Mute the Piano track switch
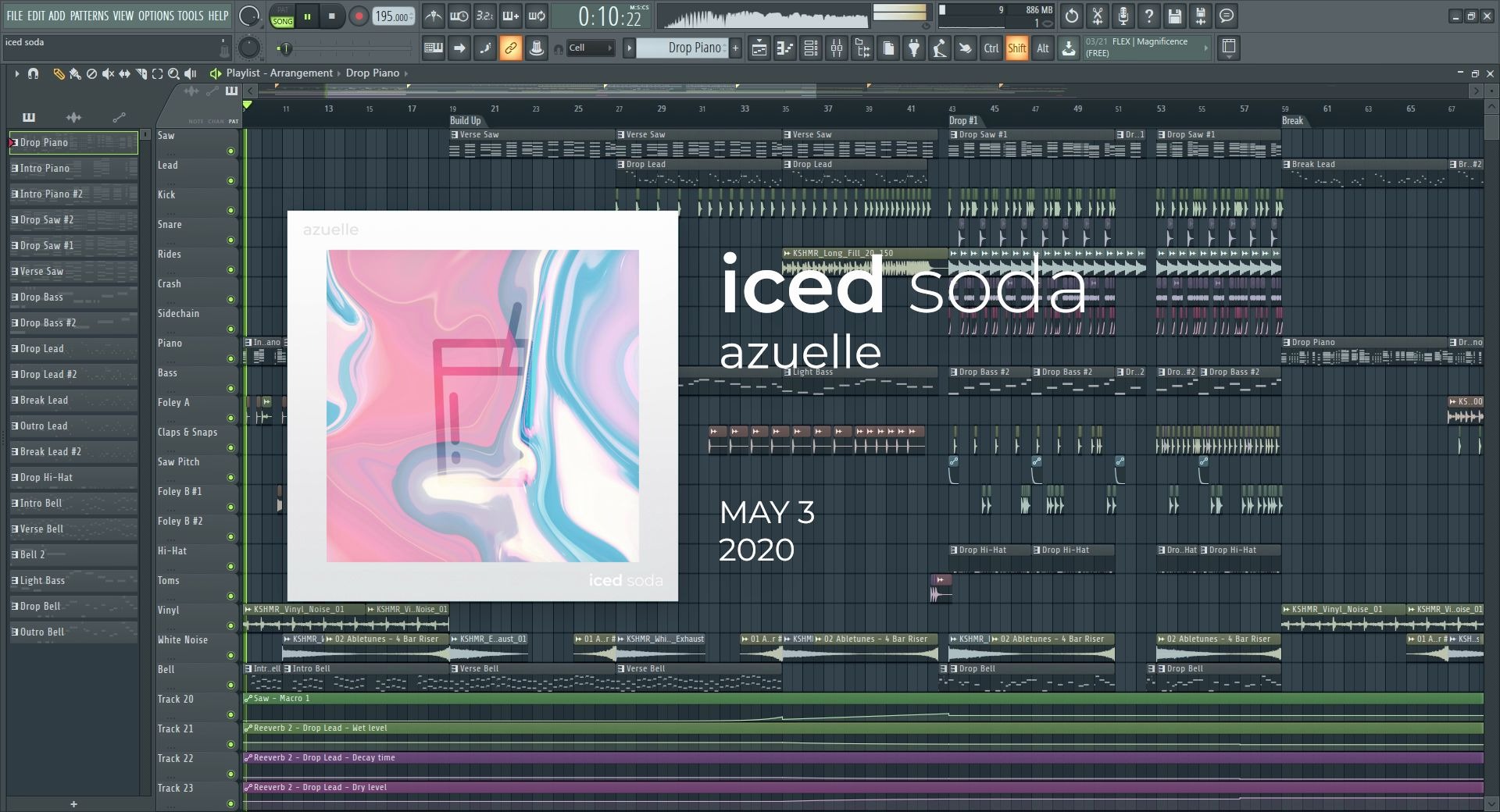This screenshot has height=812, width=1500. [x=230, y=359]
